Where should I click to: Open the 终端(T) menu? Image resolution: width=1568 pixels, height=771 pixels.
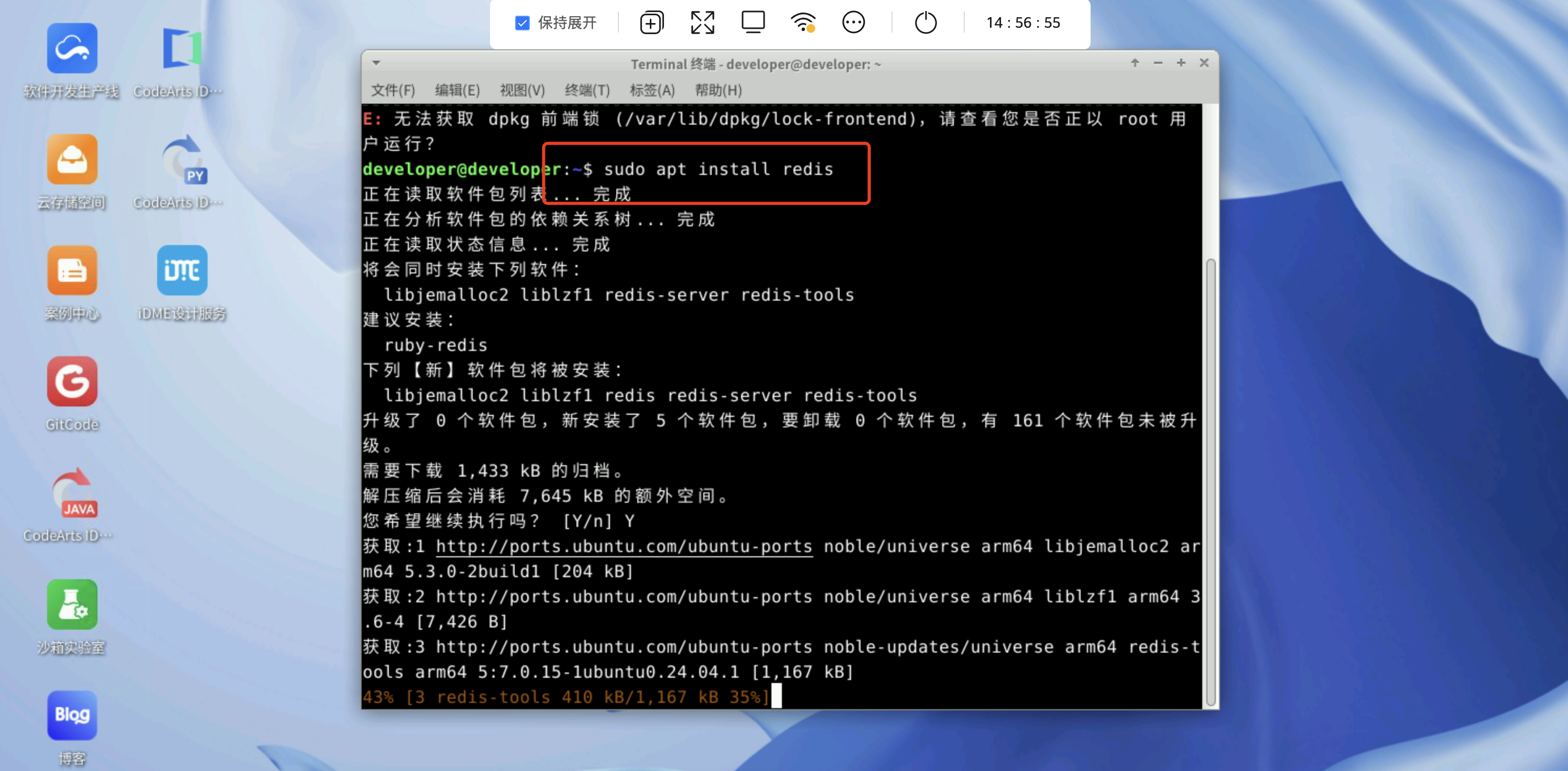click(x=587, y=91)
